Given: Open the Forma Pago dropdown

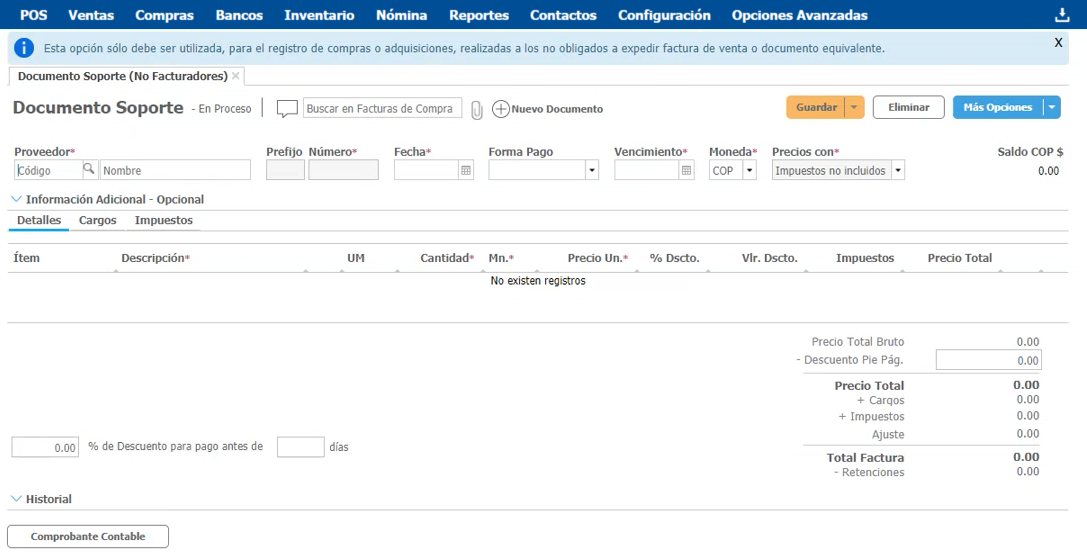Looking at the screenshot, I should click(x=592, y=171).
